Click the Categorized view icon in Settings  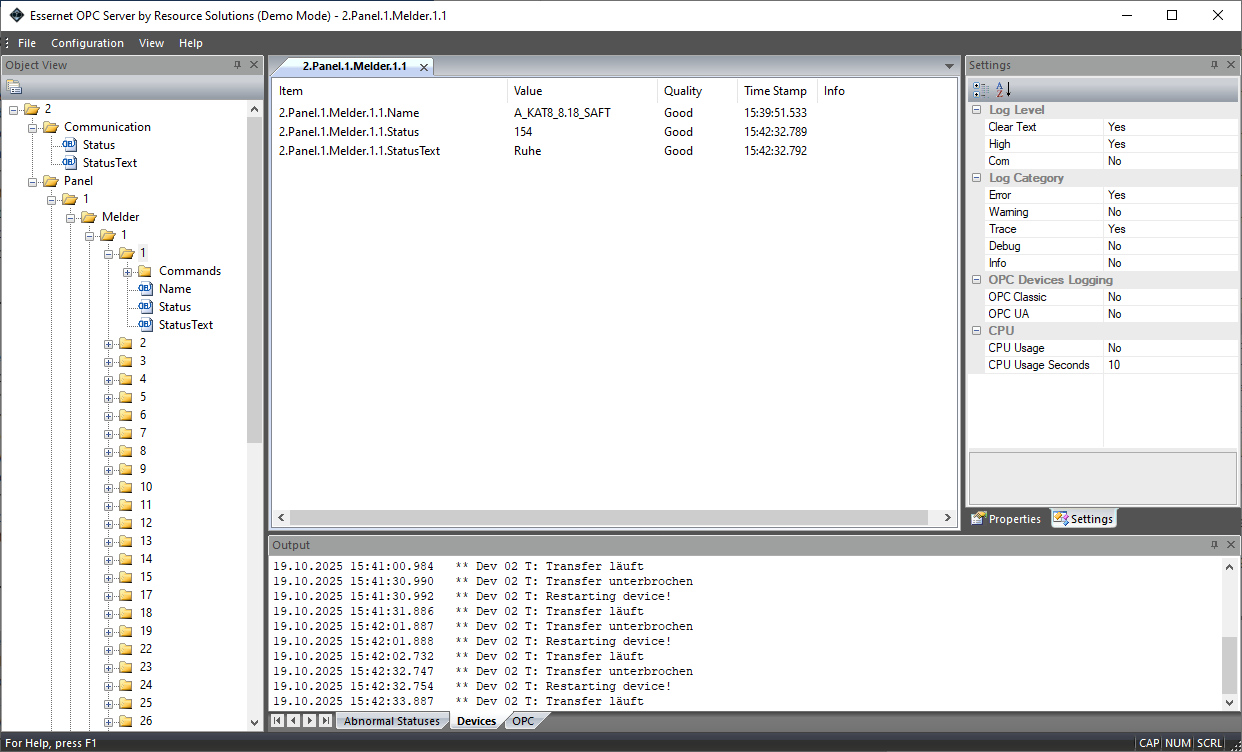(x=981, y=89)
